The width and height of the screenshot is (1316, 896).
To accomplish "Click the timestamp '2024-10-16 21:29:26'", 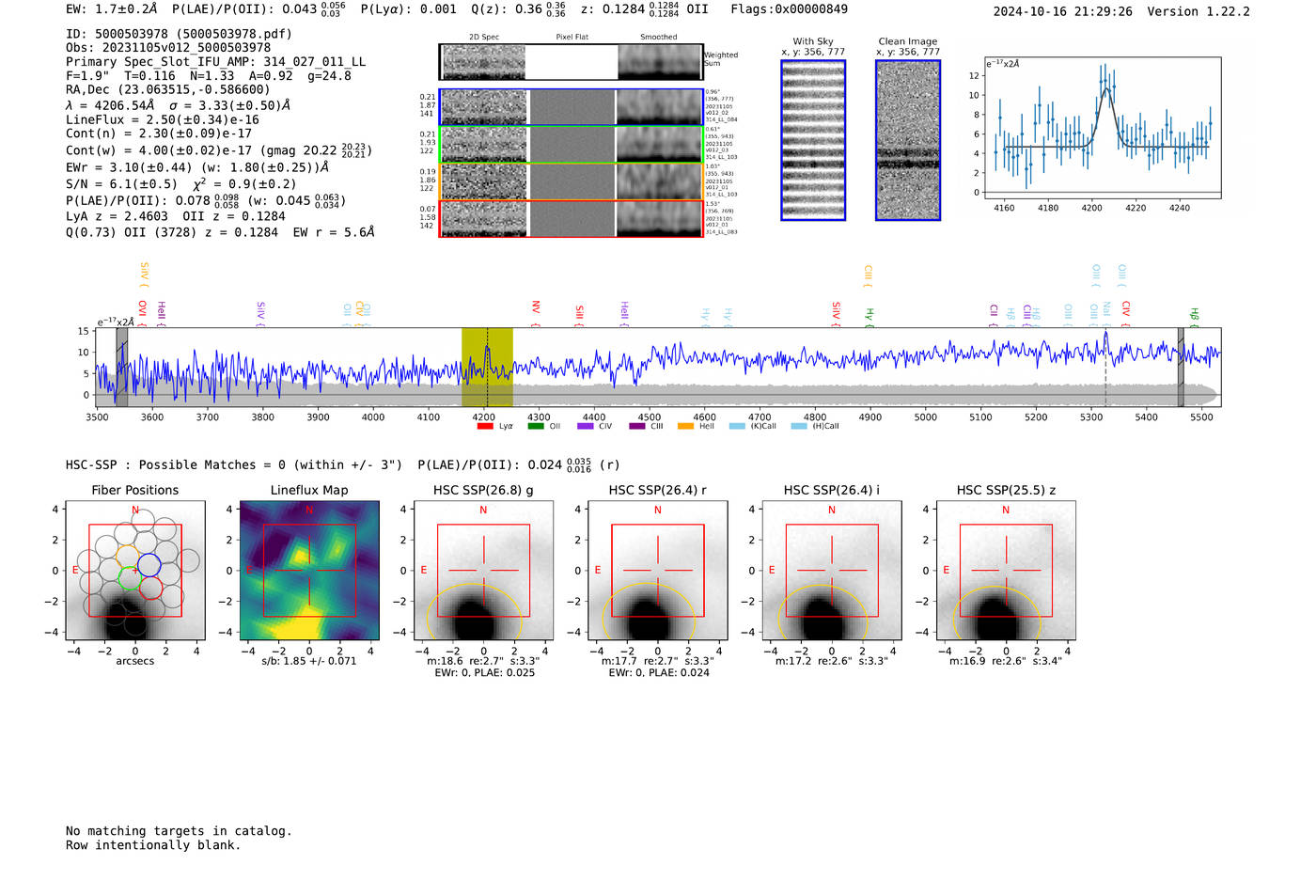I will pos(1063,11).
